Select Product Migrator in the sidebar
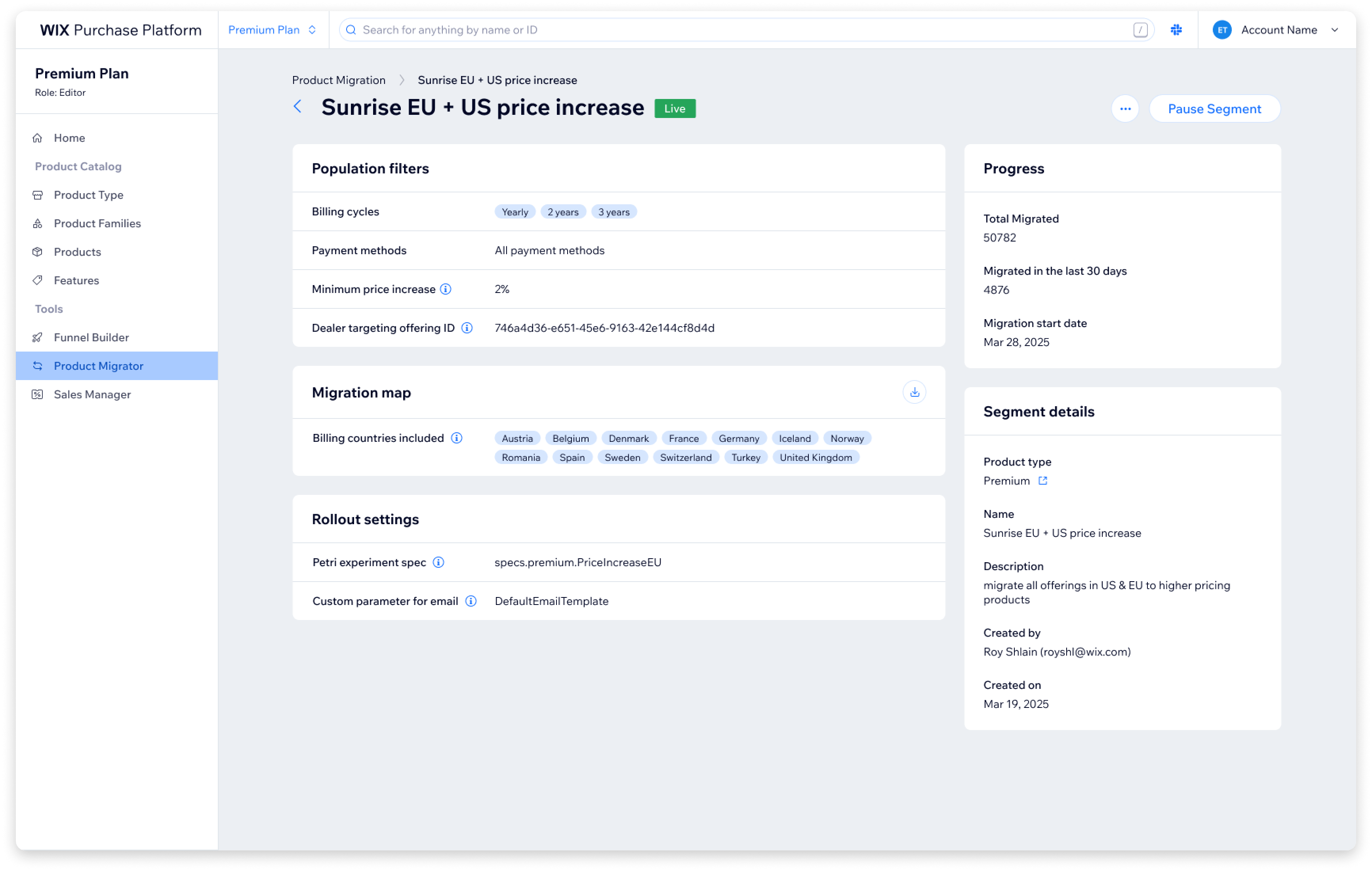The height and width of the screenshot is (871, 1372). point(117,366)
